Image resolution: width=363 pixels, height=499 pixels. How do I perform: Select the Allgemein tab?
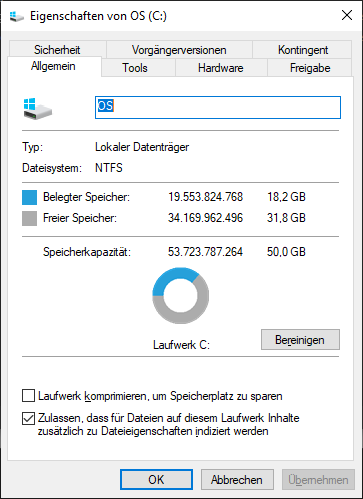click(53, 66)
